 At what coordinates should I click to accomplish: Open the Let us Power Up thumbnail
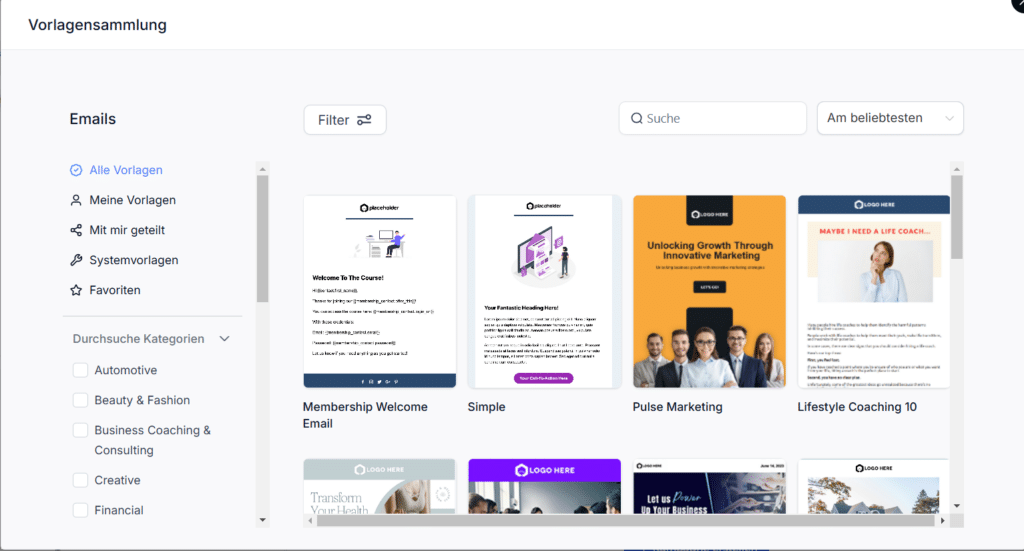pos(709,486)
